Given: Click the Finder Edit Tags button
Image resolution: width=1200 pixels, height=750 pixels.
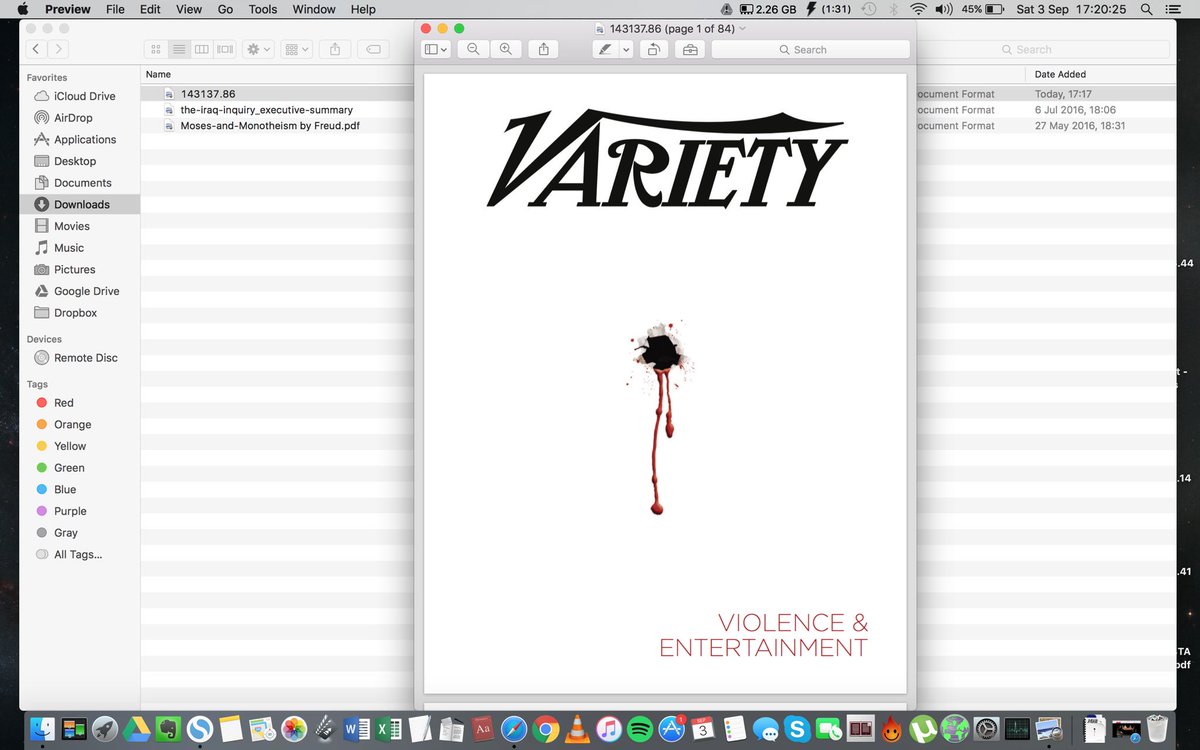Looking at the screenshot, I should (372, 48).
